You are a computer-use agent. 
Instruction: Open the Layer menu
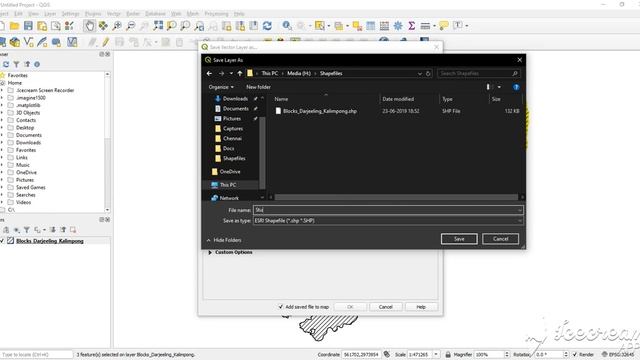50,14
